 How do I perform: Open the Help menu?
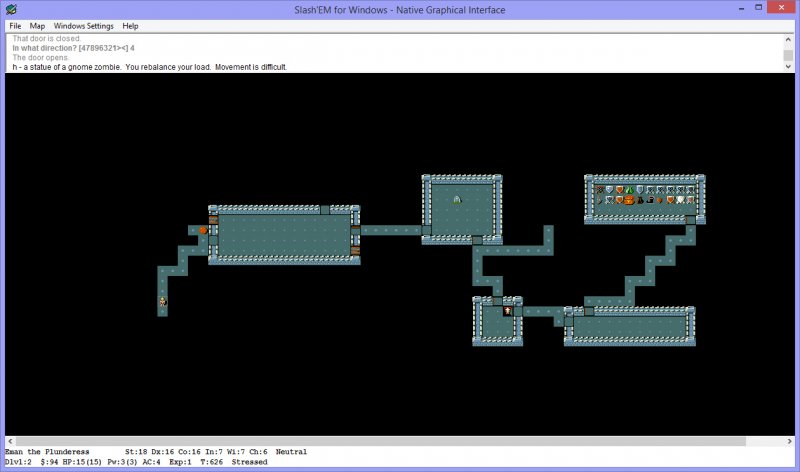(x=130, y=26)
